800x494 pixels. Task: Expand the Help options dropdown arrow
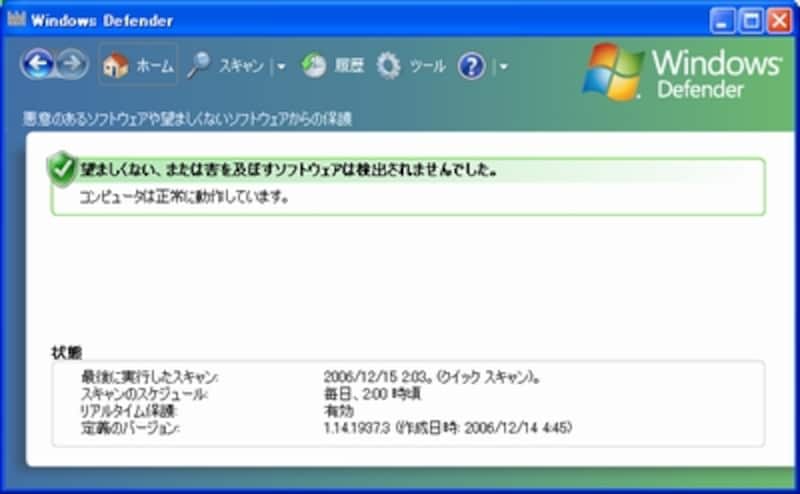[503, 66]
